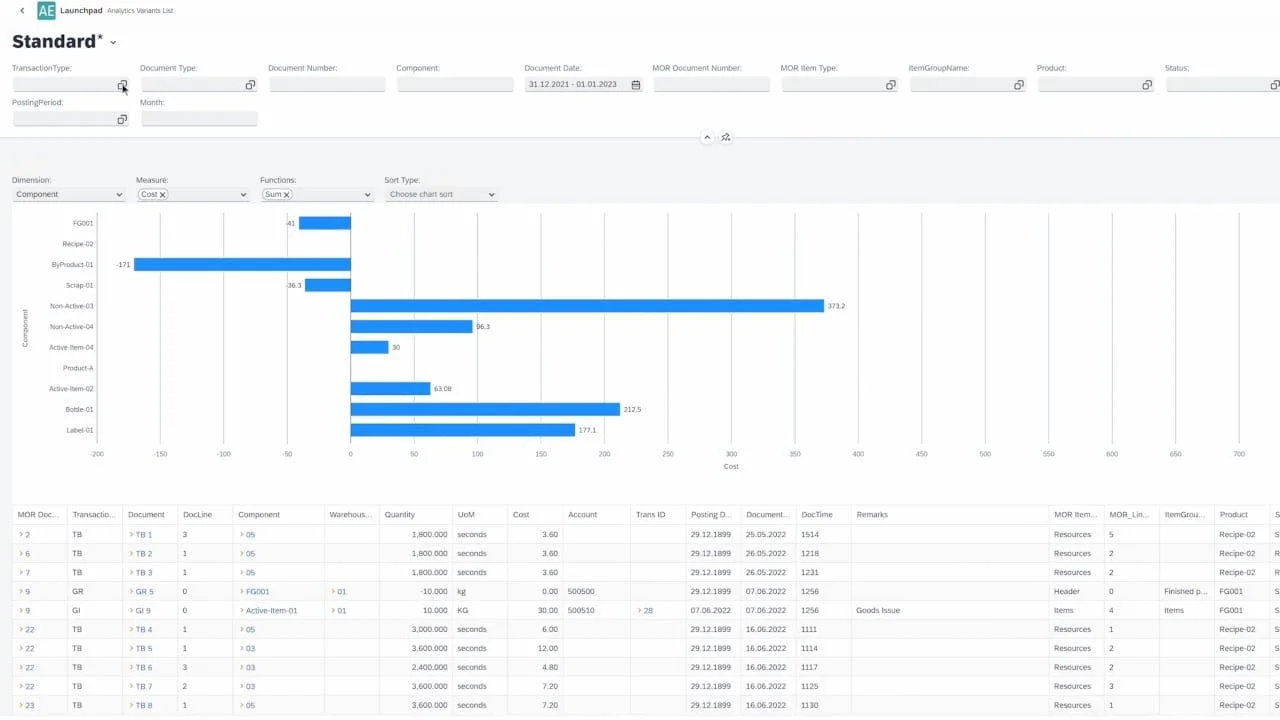Go back using the header back arrow
Screen dimensions: 1280x720
[x=22, y=11]
